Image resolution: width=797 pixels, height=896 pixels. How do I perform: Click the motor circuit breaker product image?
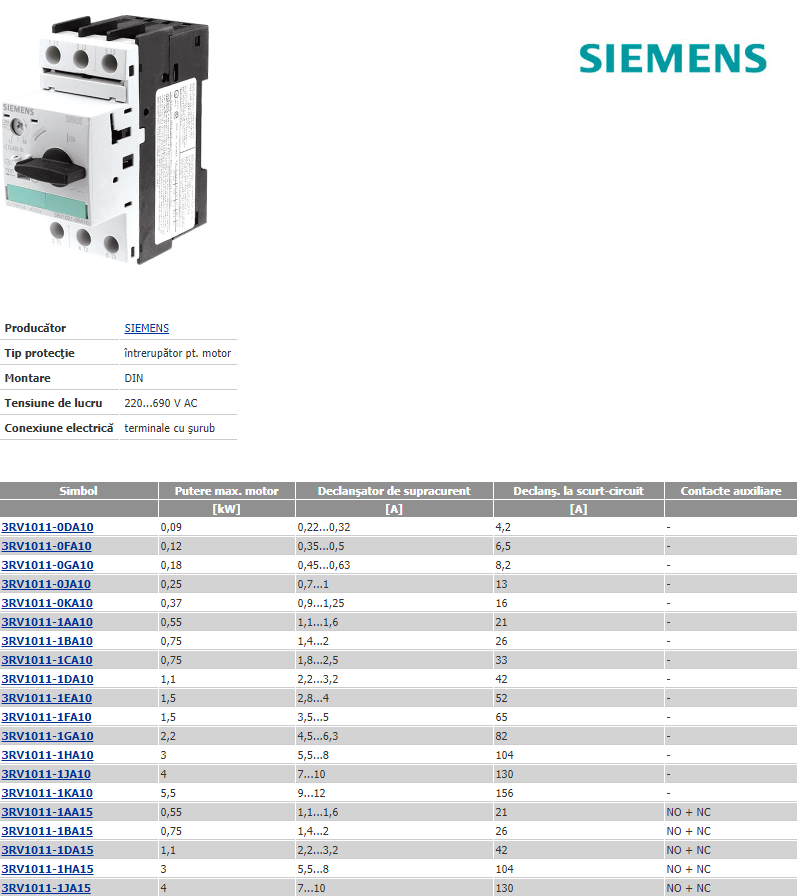click(x=104, y=140)
